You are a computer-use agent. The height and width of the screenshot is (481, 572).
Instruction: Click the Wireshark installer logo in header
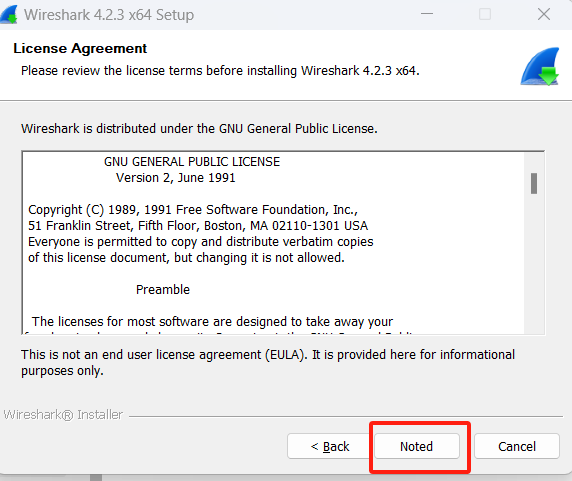540,66
